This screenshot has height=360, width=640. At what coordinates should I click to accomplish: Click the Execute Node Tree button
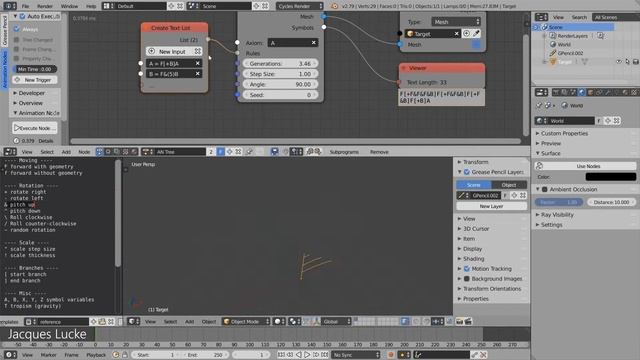[x=35, y=128]
